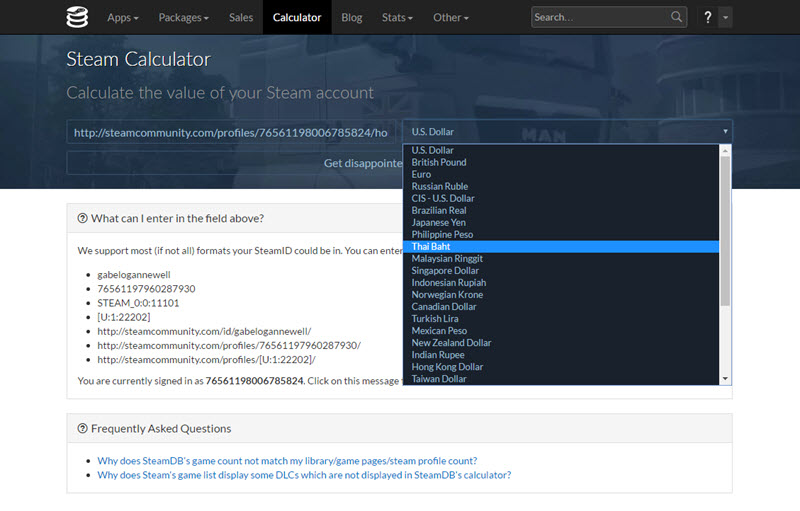
Task: Expand the caret next to help icon
Action: pyautogui.click(x=725, y=17)
